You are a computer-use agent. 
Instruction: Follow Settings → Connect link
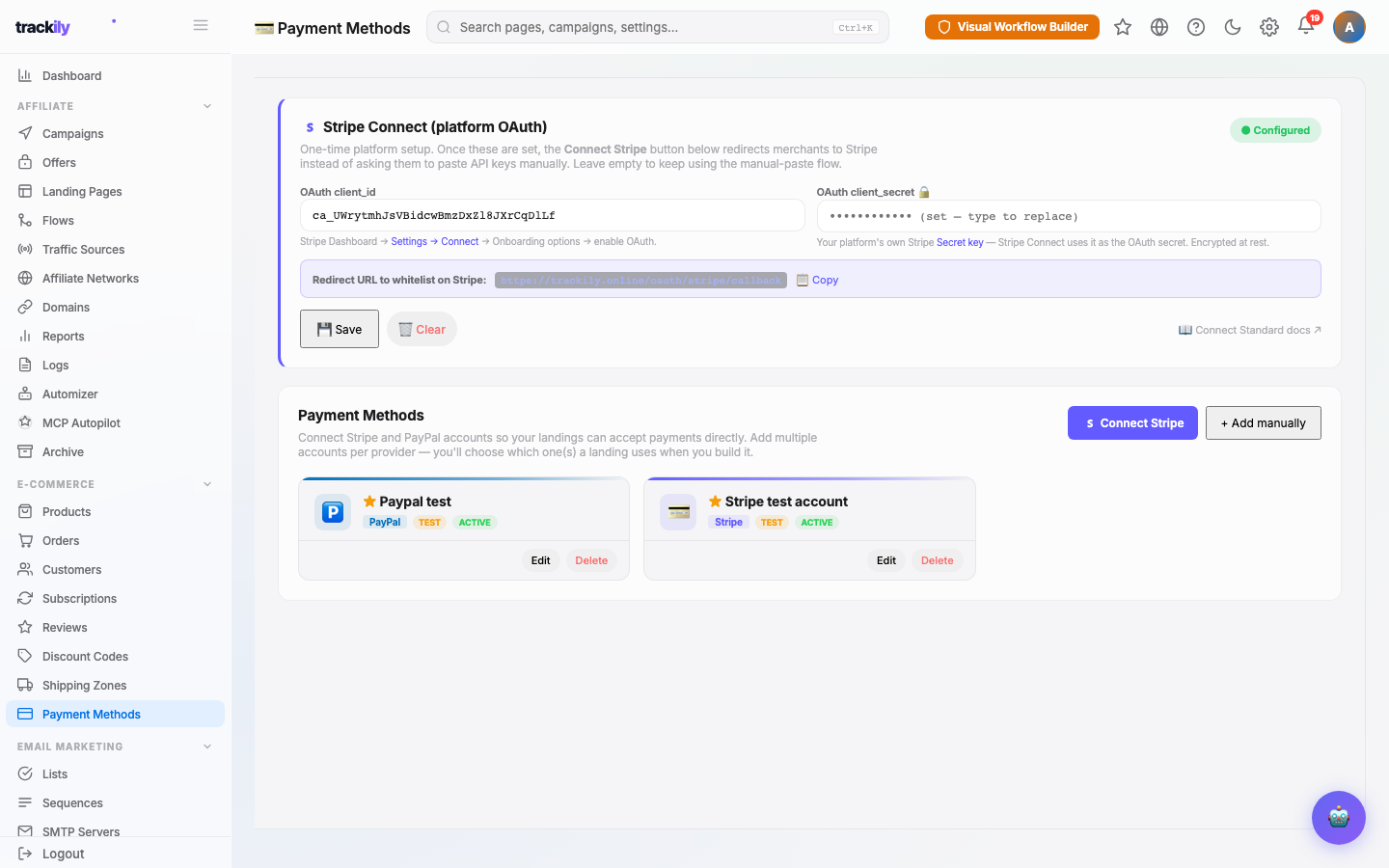tap(435, 241)
